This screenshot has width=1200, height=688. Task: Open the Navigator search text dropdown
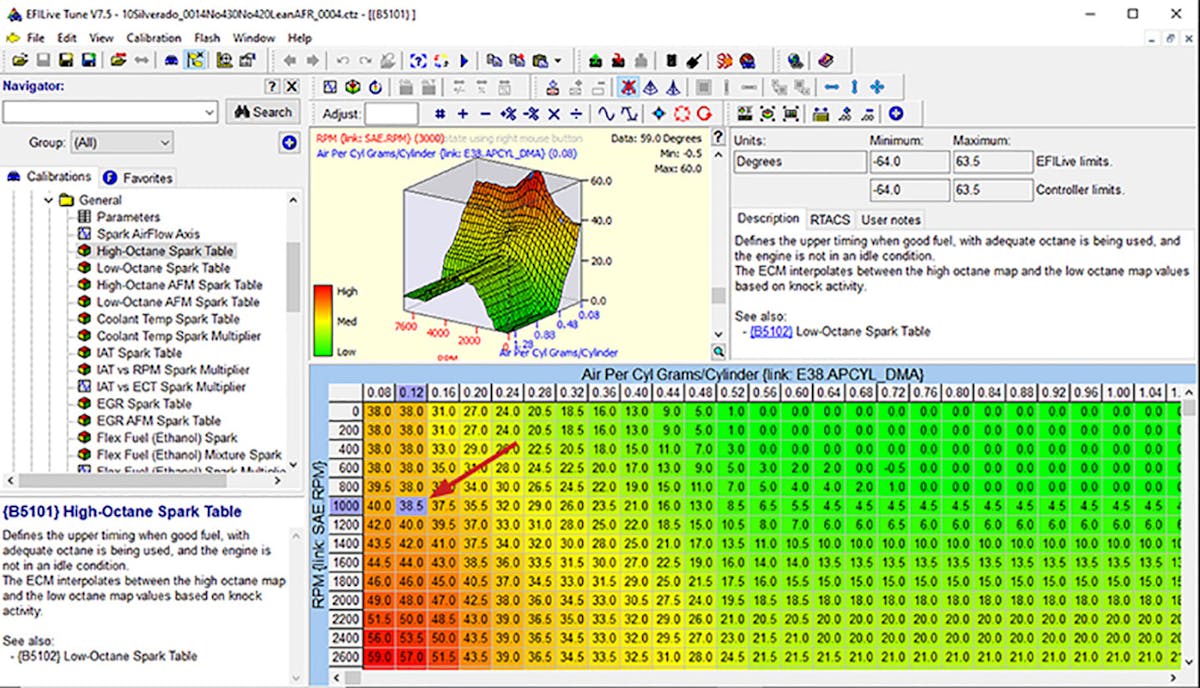[209, 112]
